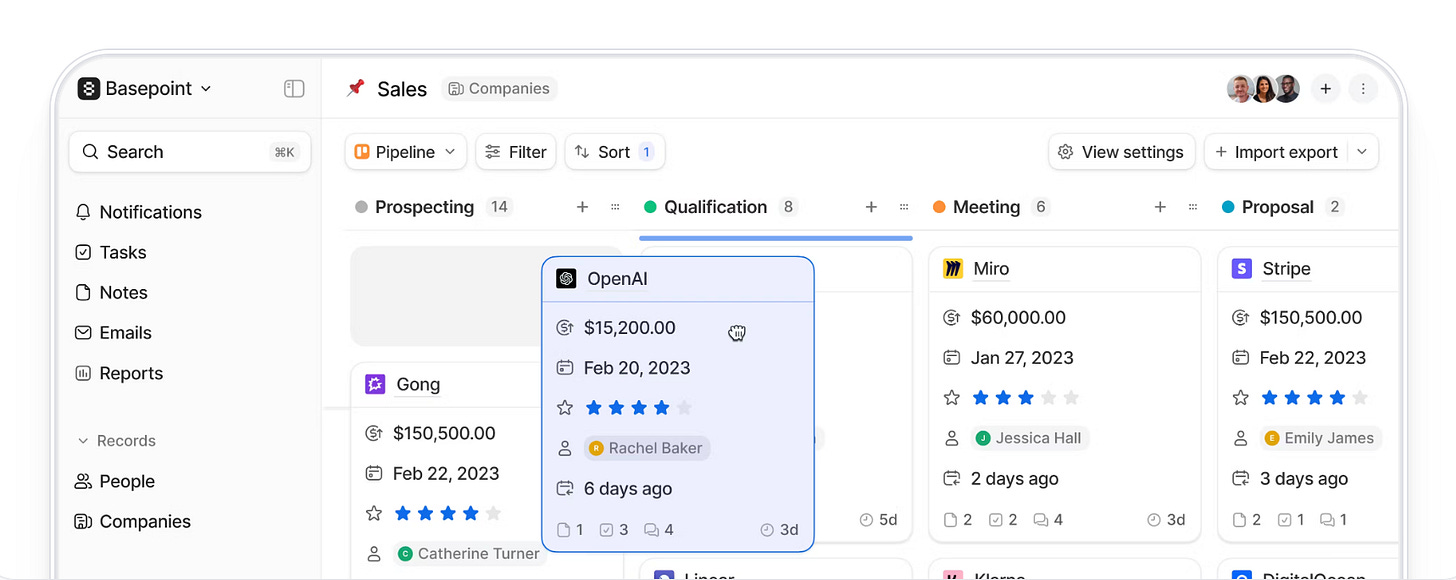This screenshot has width=1456, height=580.
Task: Click drag handle of Prospecting column
Action: pyautogui.click(x=615, y=207)
